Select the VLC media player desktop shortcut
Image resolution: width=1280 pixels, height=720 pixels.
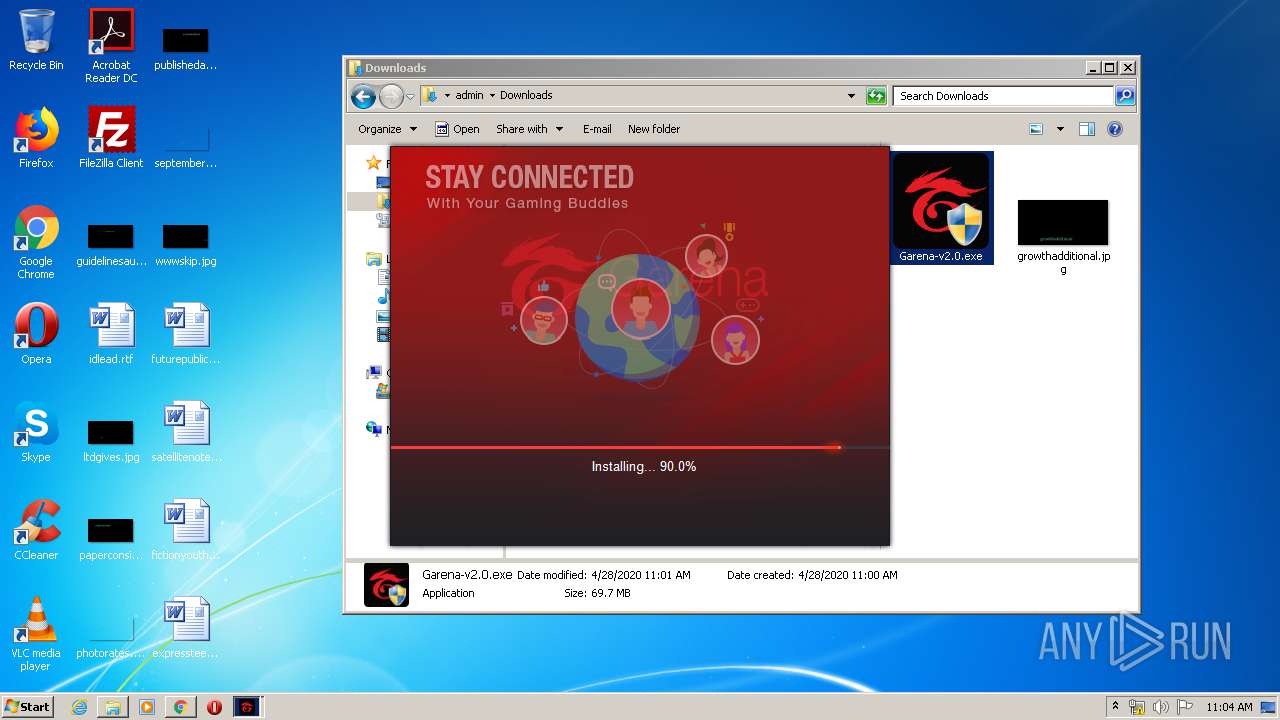36,635
